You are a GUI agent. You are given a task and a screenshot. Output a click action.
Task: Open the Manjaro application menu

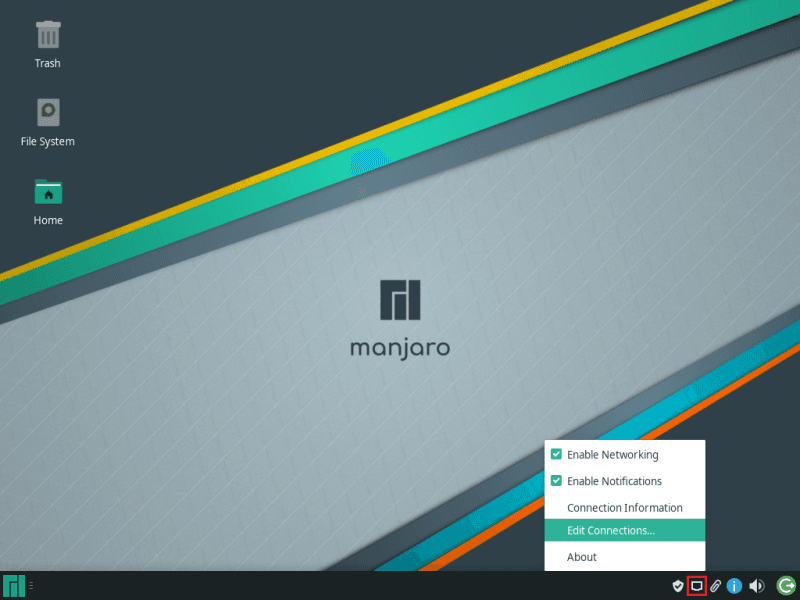(x=14, y=586)
